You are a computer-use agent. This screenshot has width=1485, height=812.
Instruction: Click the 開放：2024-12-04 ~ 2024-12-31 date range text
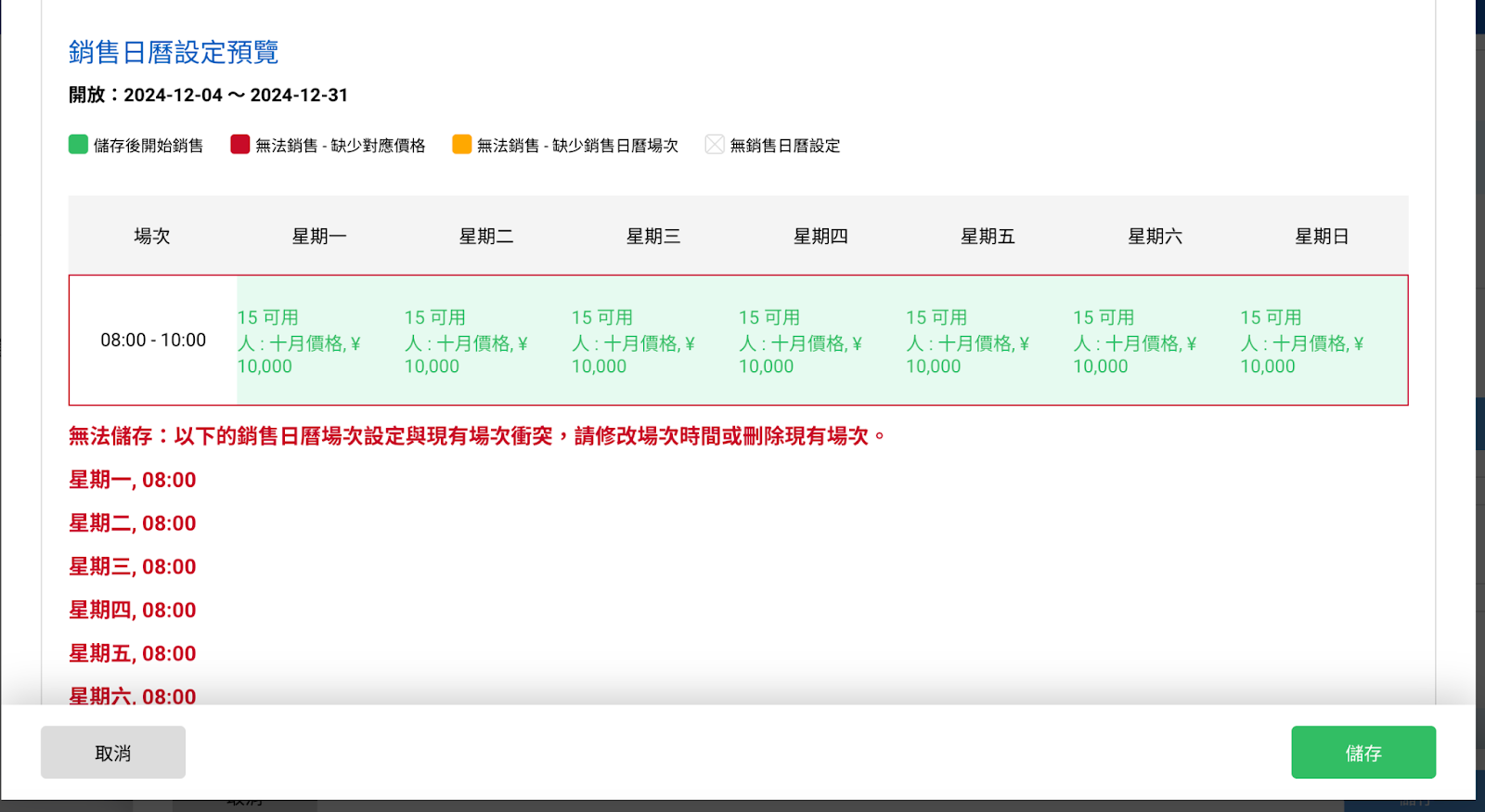coord(208,95)
